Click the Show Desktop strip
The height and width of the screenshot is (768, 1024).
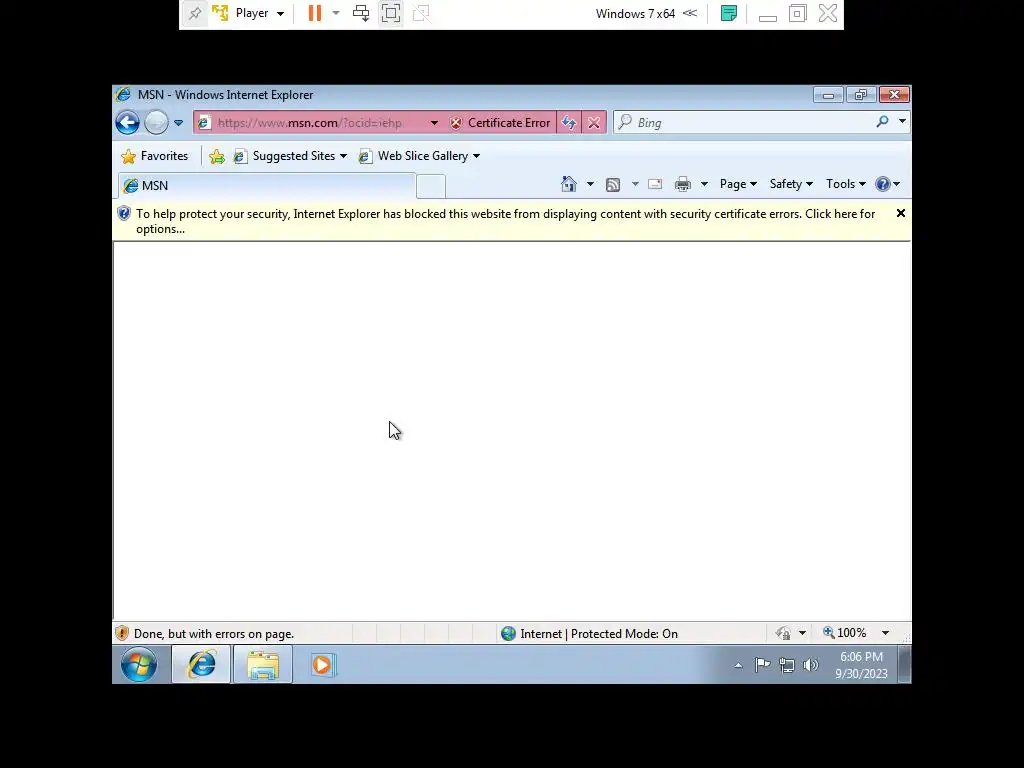[904, 665]
